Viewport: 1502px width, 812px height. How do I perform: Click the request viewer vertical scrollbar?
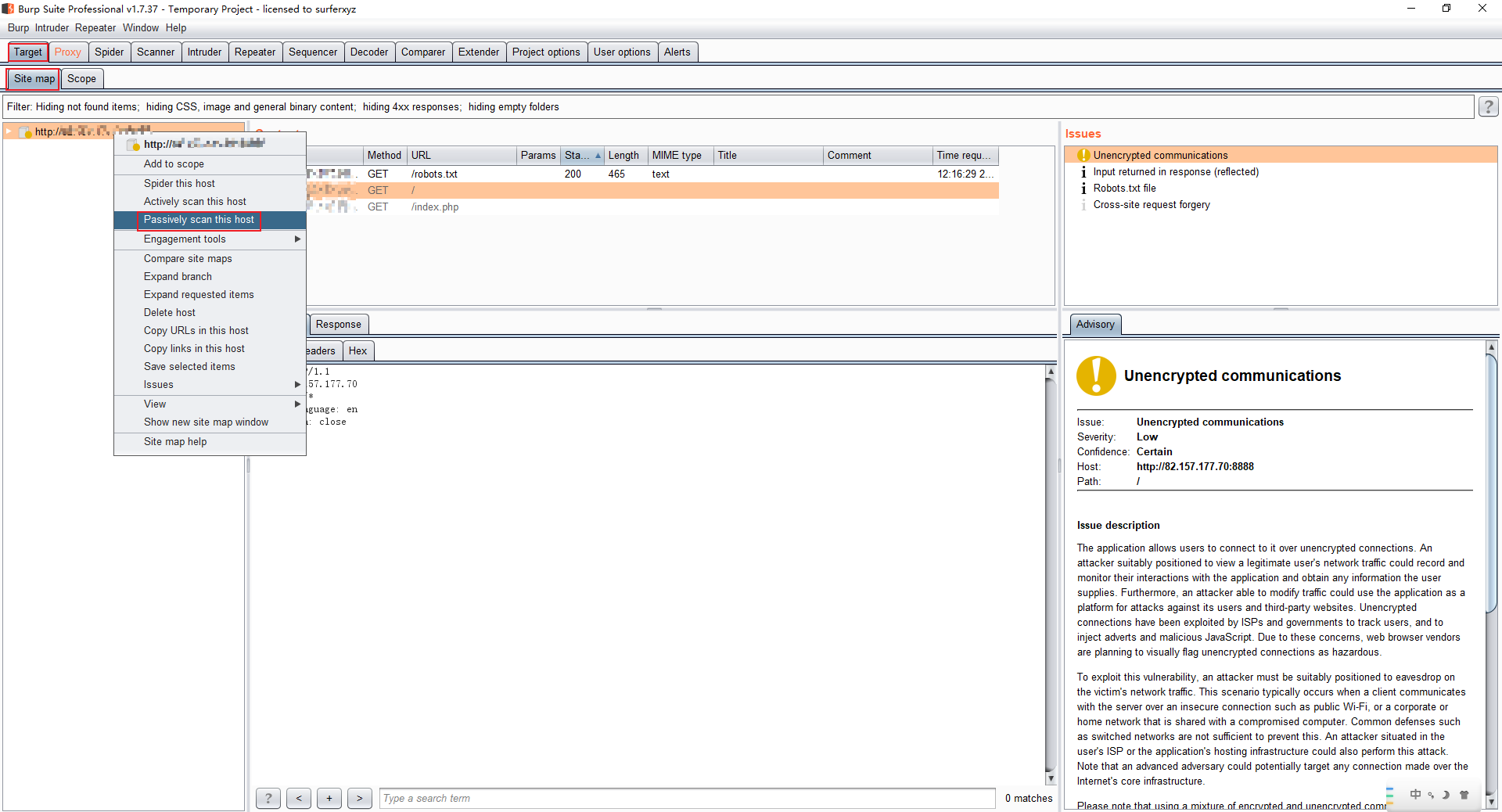[x=1051, y=575]
